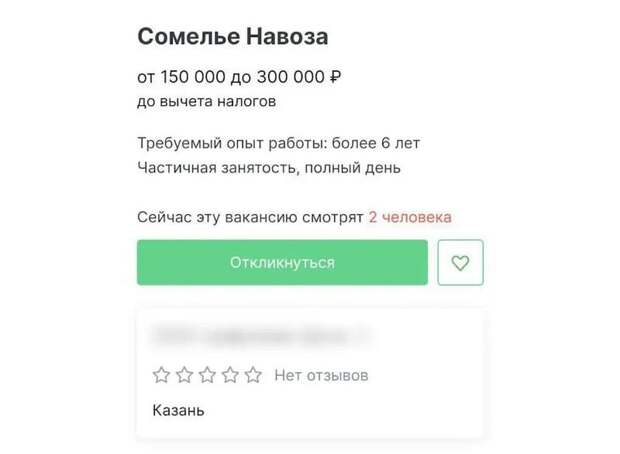Click the Сейчас эту вакансию смотрят text
Image resolution: width=620 pixels, height=454 pixels.
pyautogui.click(x=249, y=216)
